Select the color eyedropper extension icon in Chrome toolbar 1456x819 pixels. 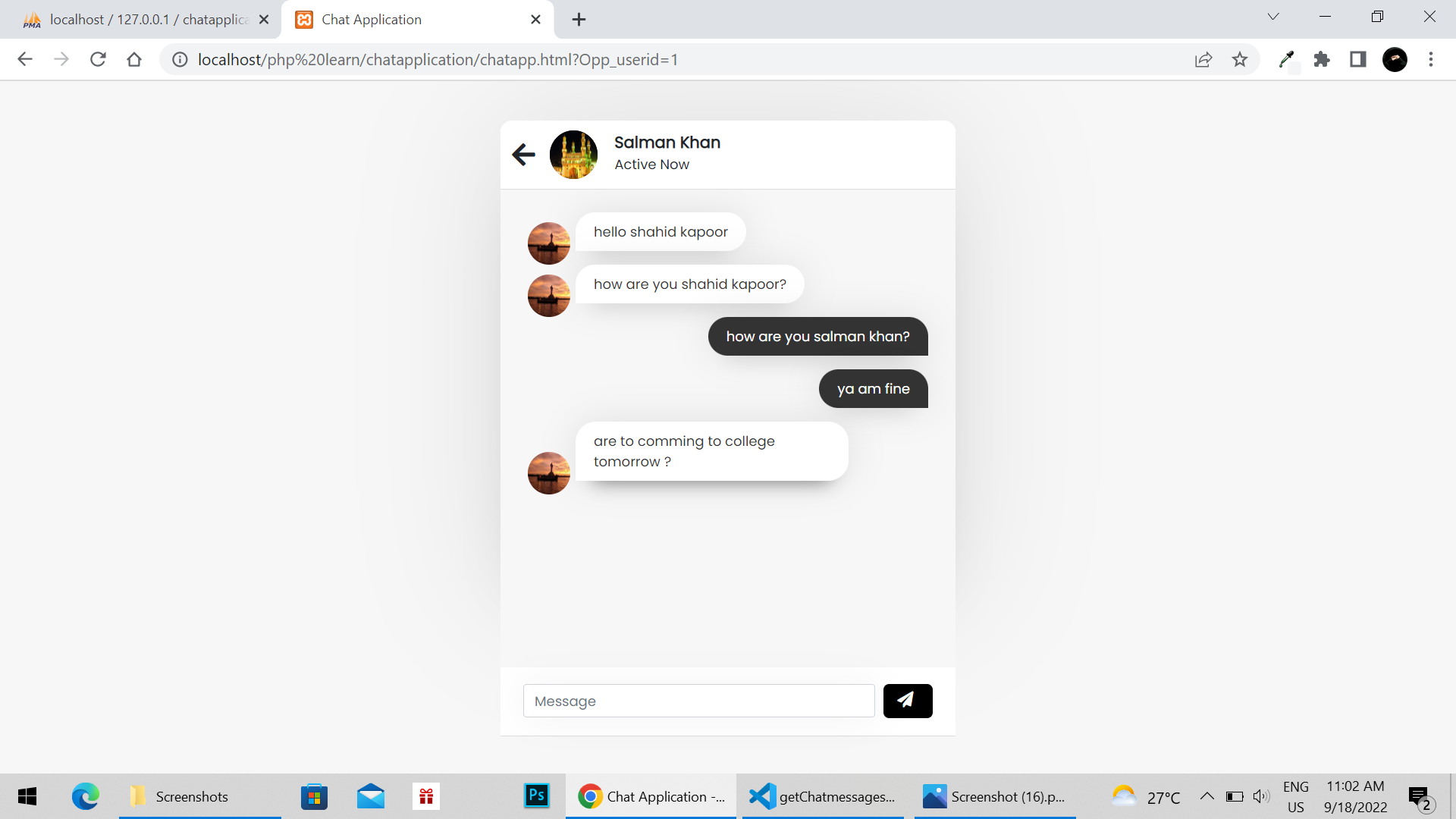point(1287,59)
